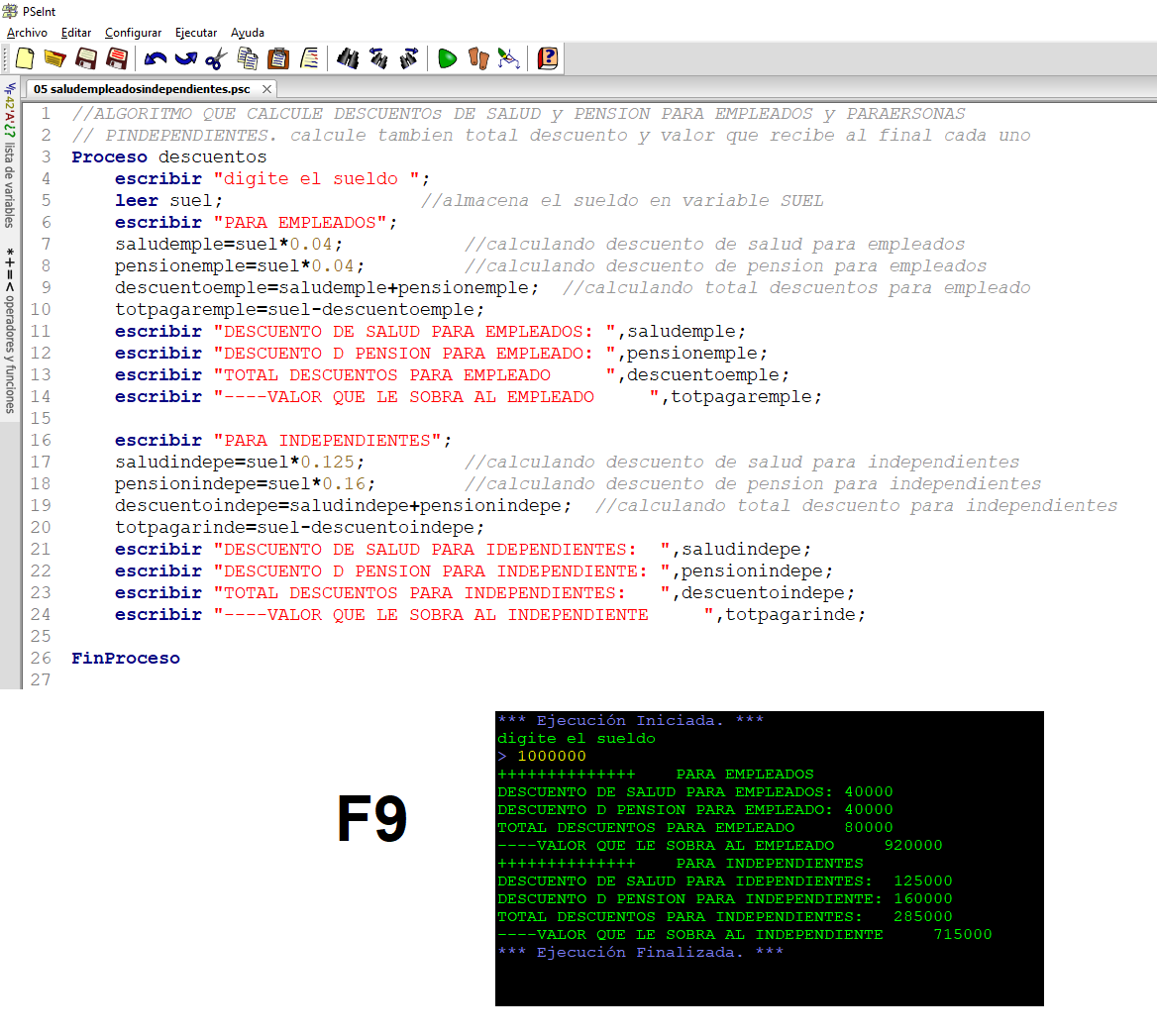The width and height of the screenshot is (1157, 1036).
Task: Open the Editar menu
Action: tap(76, 33)
